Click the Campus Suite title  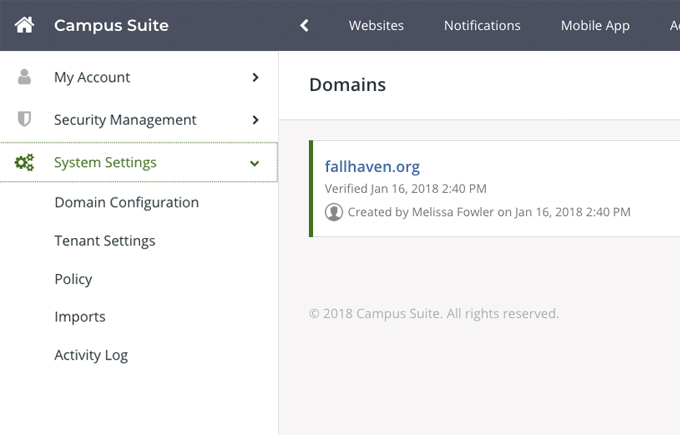[111, 26]
